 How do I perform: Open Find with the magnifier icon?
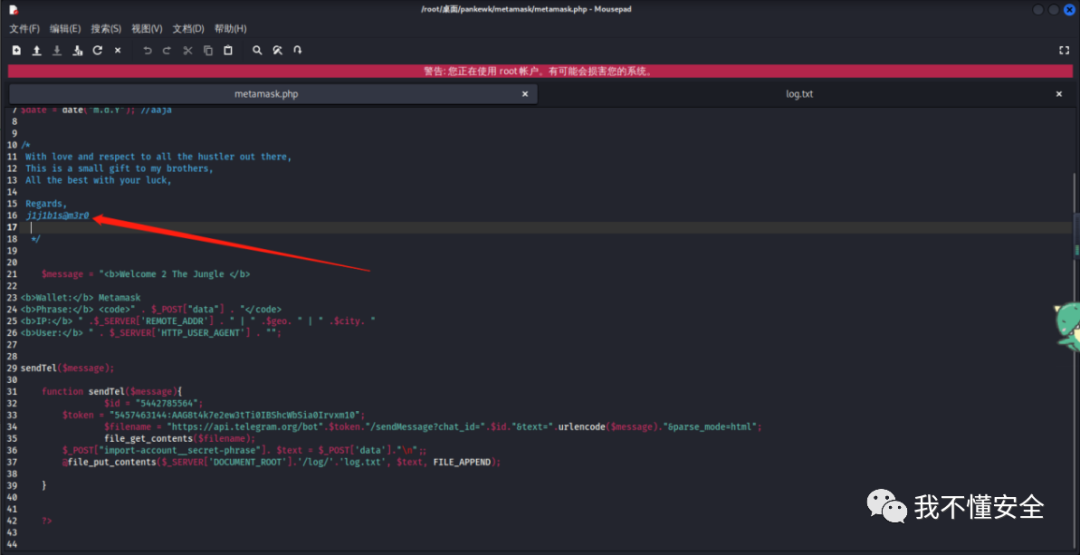(257, 50)
